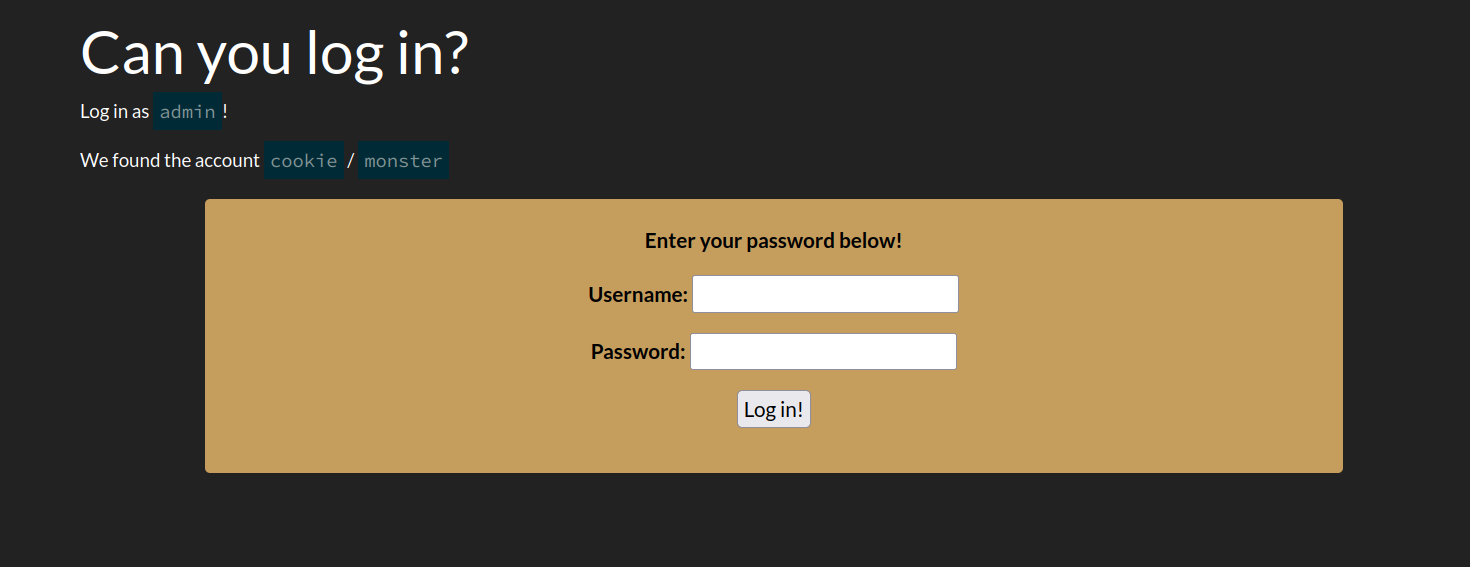The height and width of the screenshot is (567, 1470).
Task: Click the Log in! button
Action: (x=774, y=410)
